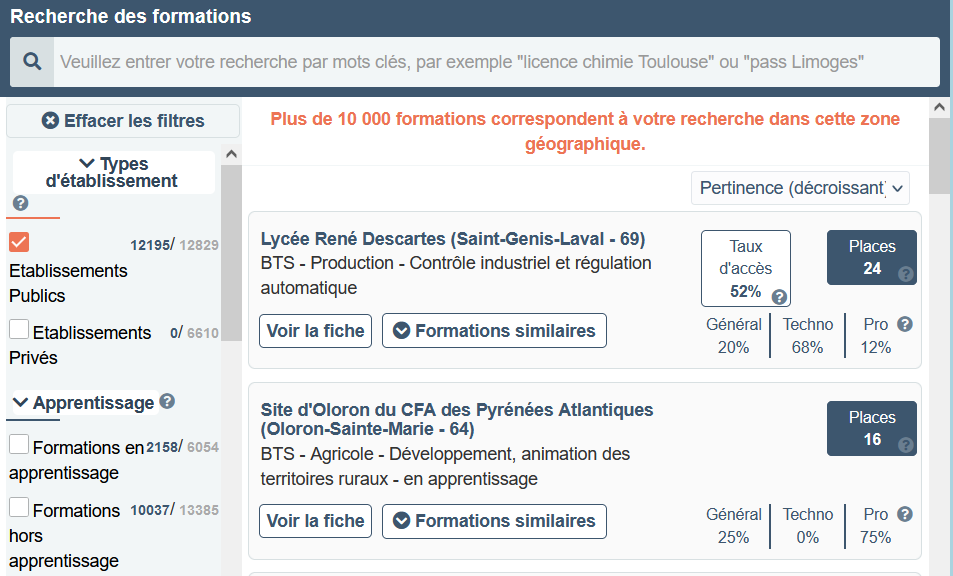Screen dimensions: 953x576
Task: Enable Formations en apprentissage checkbox
Action: click(19, 444)
